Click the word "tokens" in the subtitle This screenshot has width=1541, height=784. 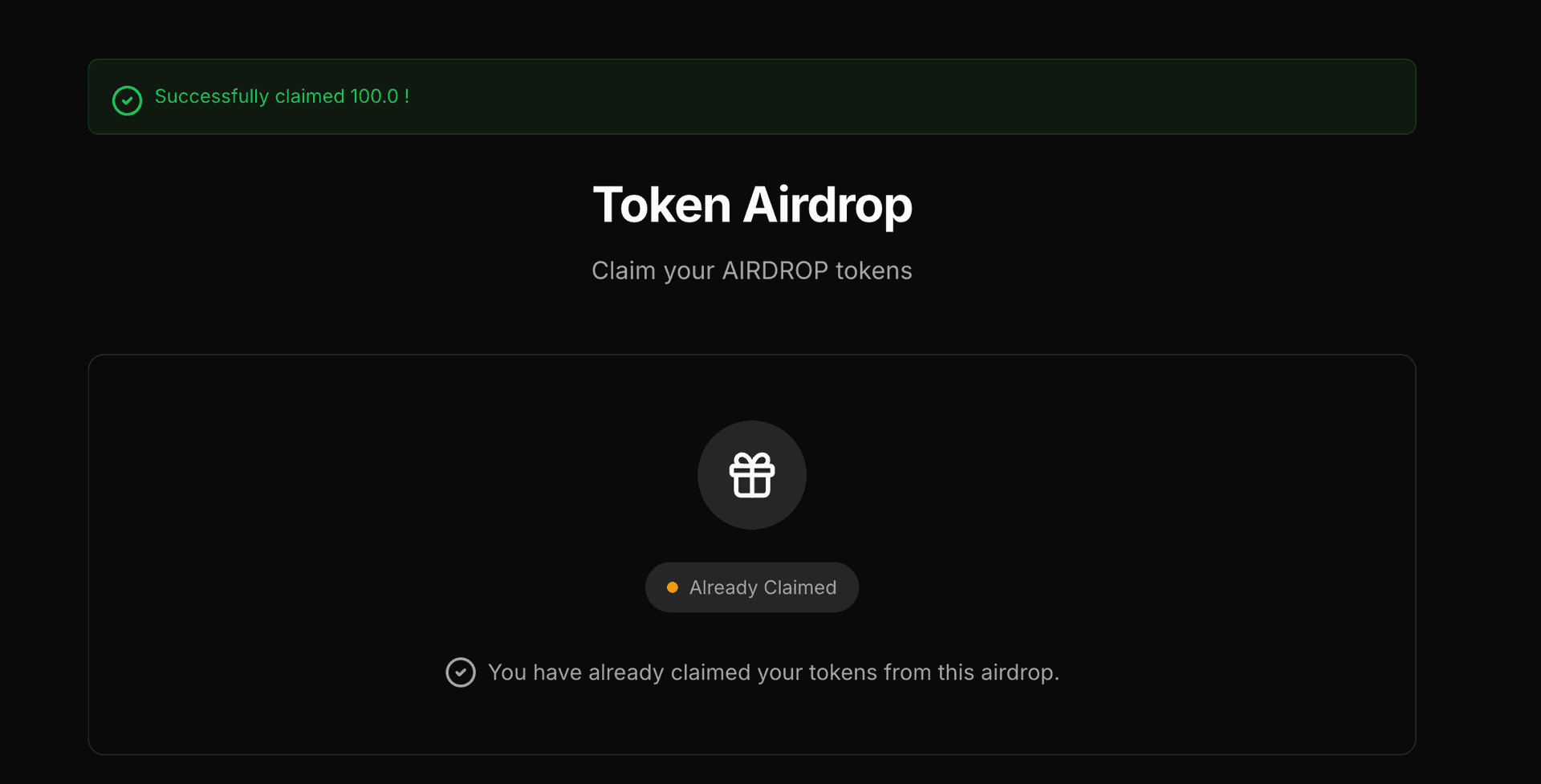pyautogui.click(x=873, y=270)
